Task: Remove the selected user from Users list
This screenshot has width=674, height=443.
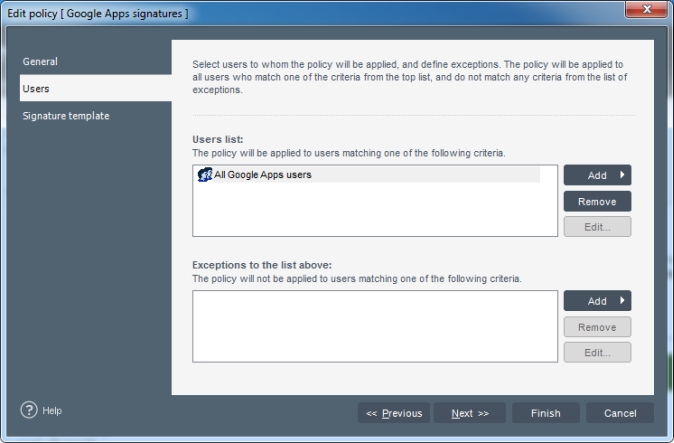Action: [x=597, y=202]
